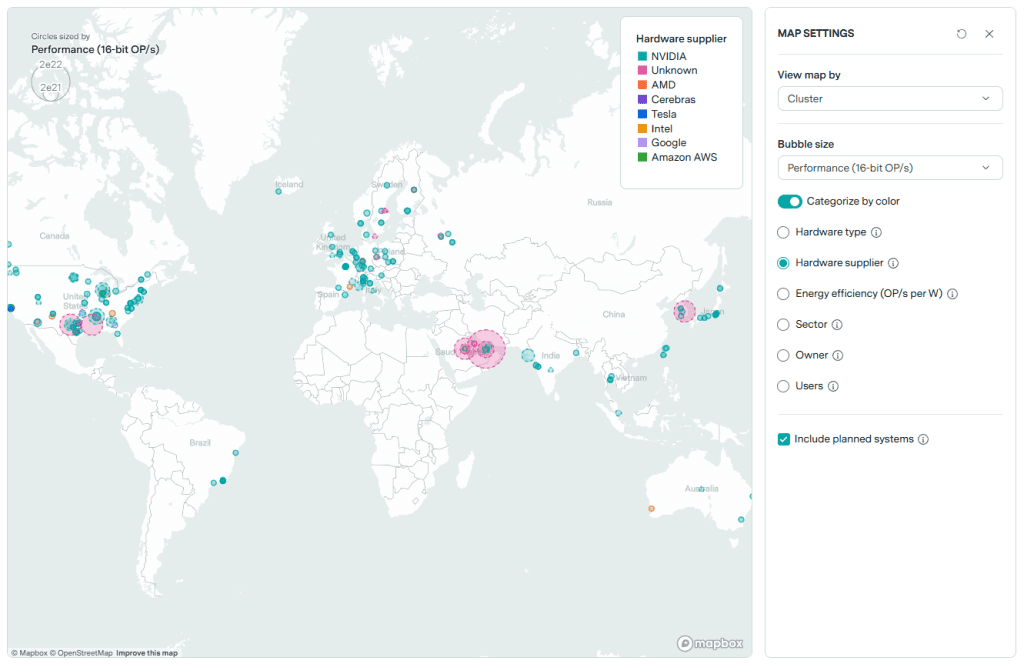Click the info icon beside Energy efficiency
The image size is (1024, 664).
pos(952,294)
